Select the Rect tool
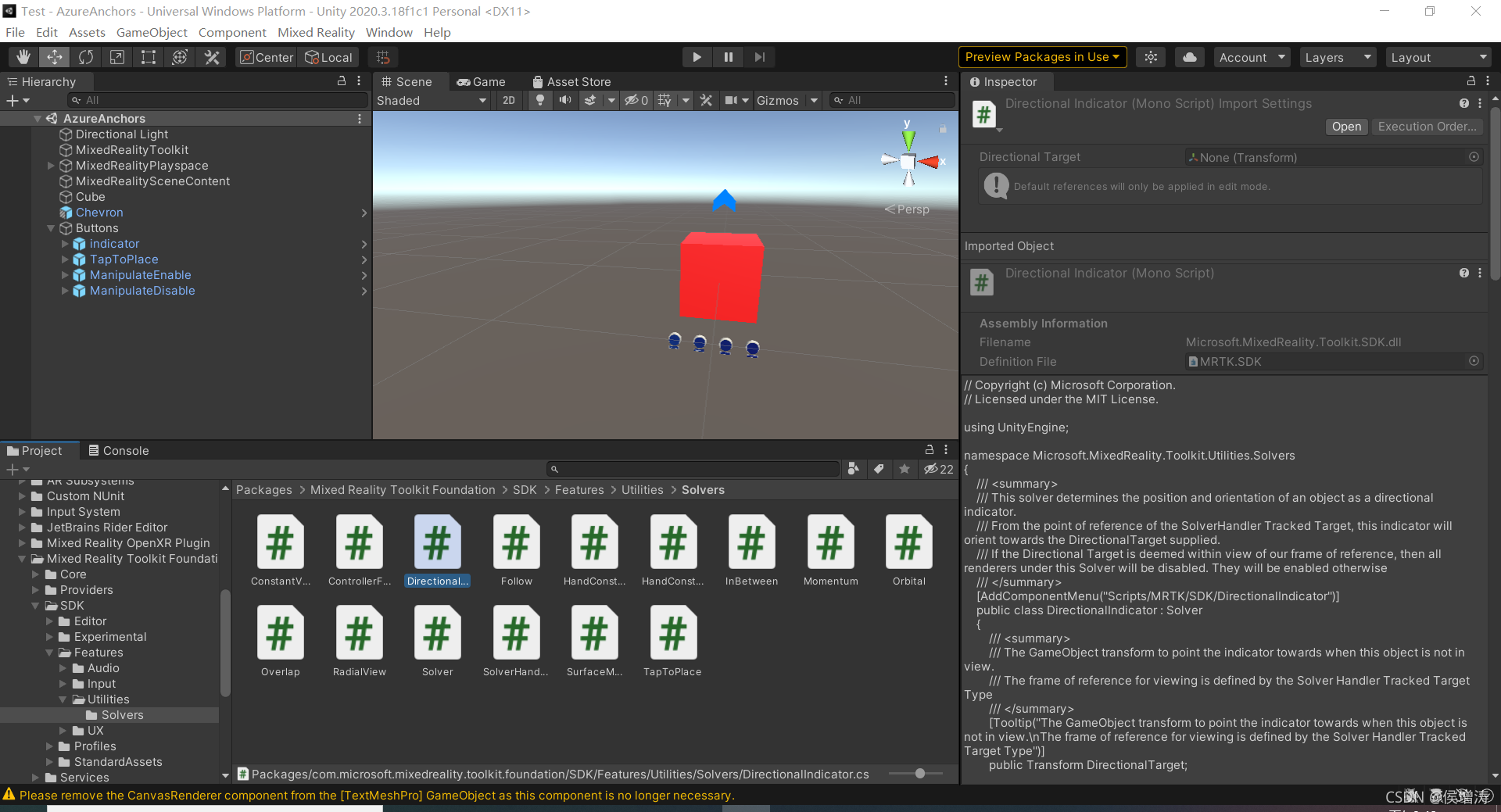This screenshot has height=812, width=1501. pos(149,57)
